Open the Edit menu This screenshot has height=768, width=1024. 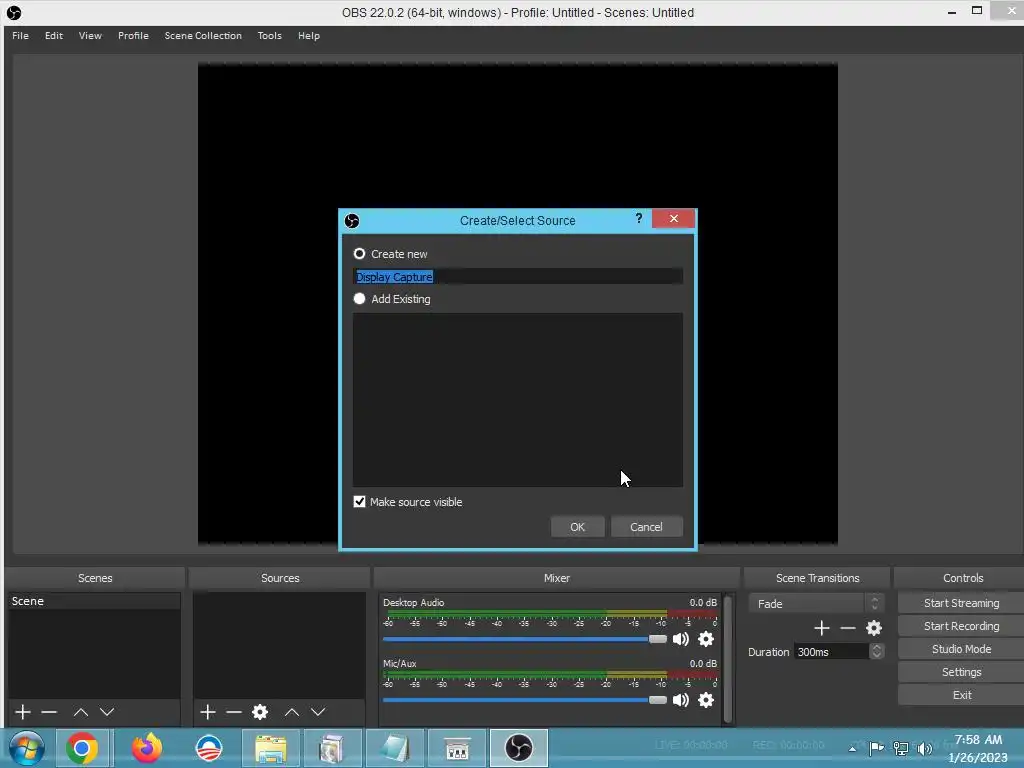pos(54,35)
